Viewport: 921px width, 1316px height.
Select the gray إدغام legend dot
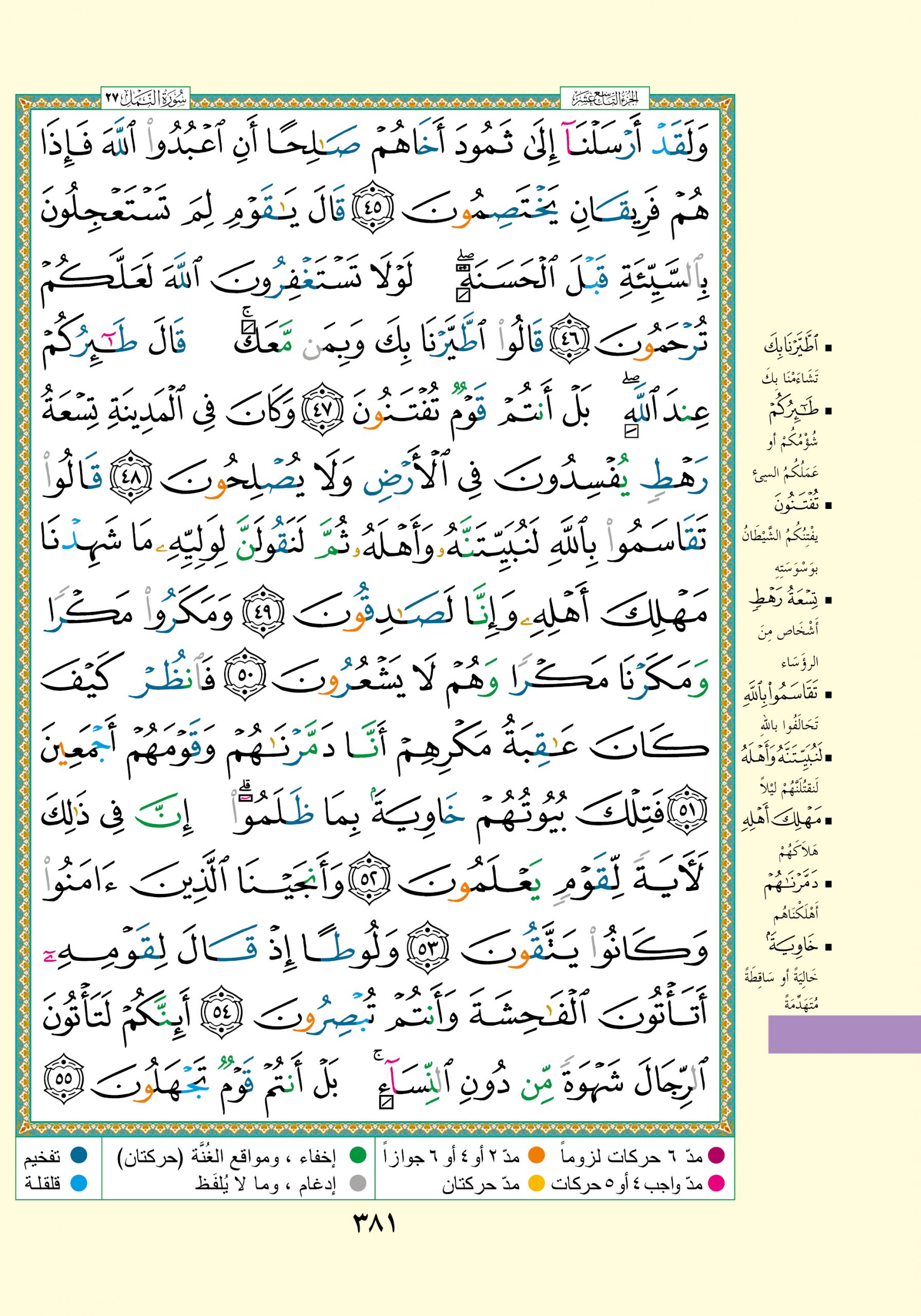[x=358, y=1182]
